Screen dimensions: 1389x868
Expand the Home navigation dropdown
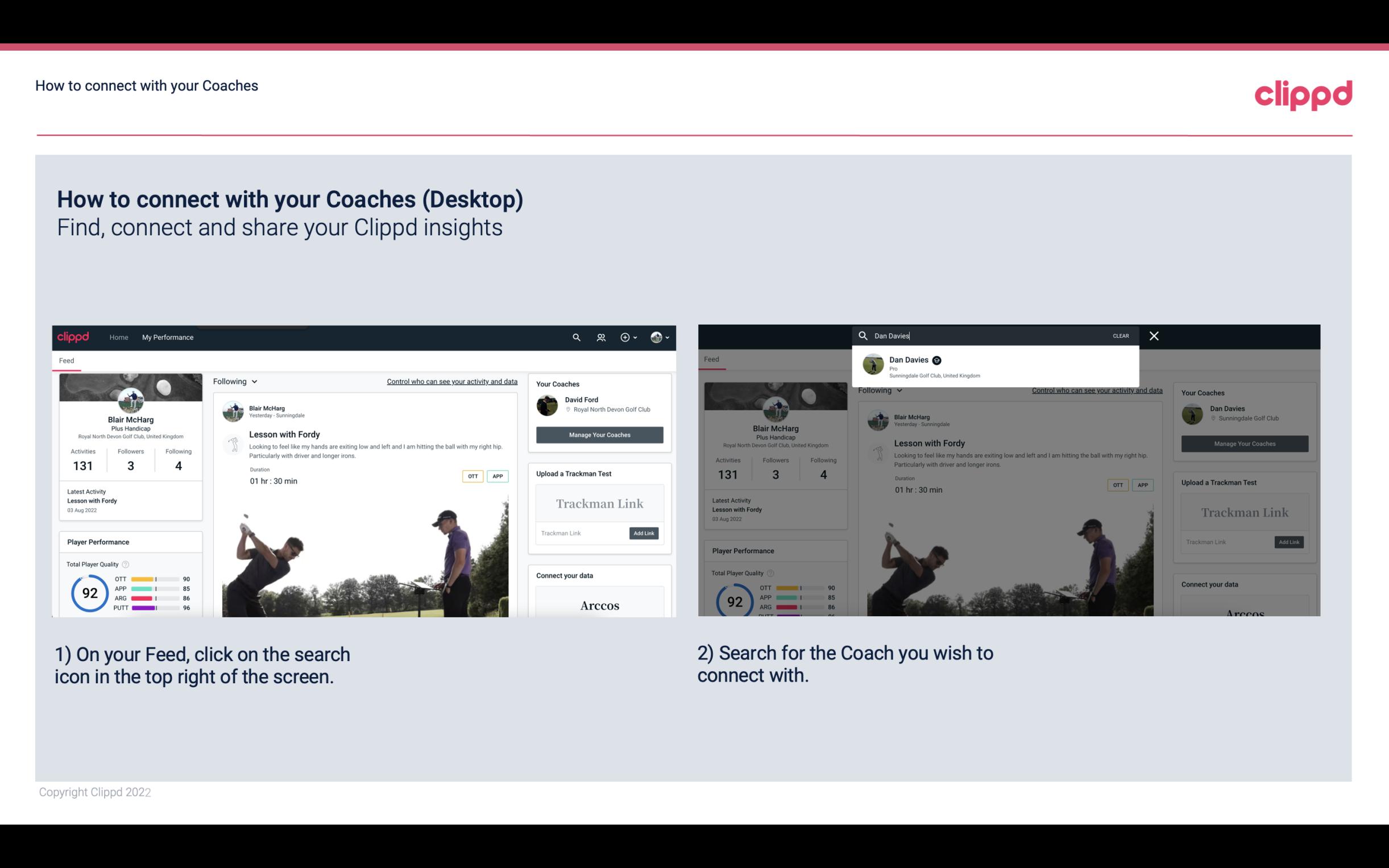(120, 337)
